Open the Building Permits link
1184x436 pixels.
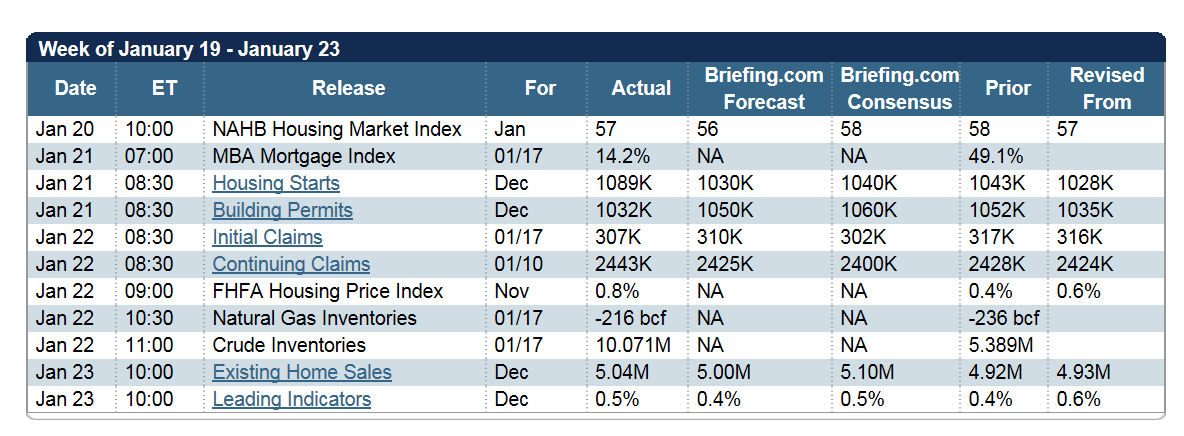[x=282, y=210]
